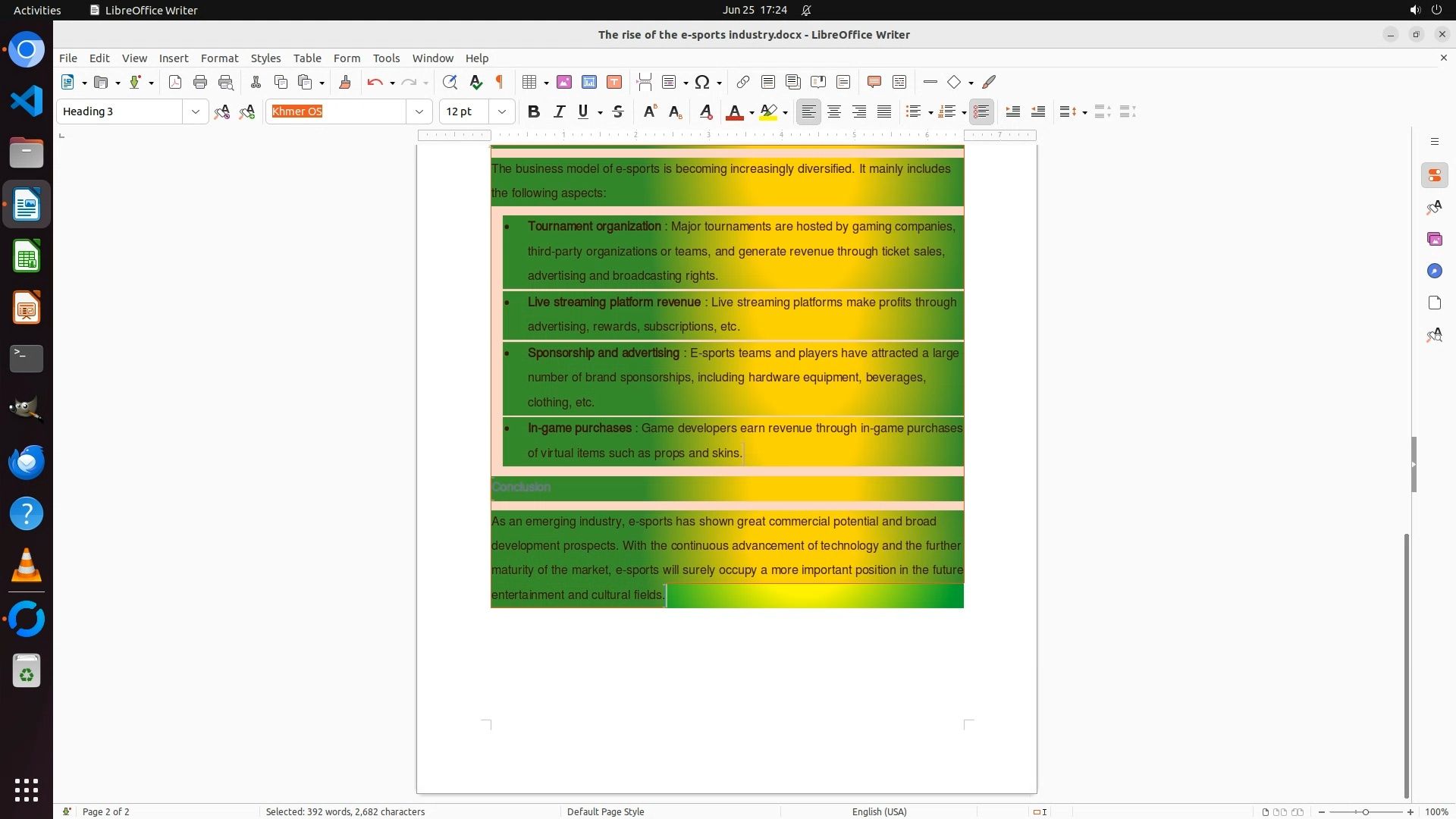The width and height of the screenshot is (1456, 819).
Task: Click the Find and Replace icon
Action: pos(450,82)
